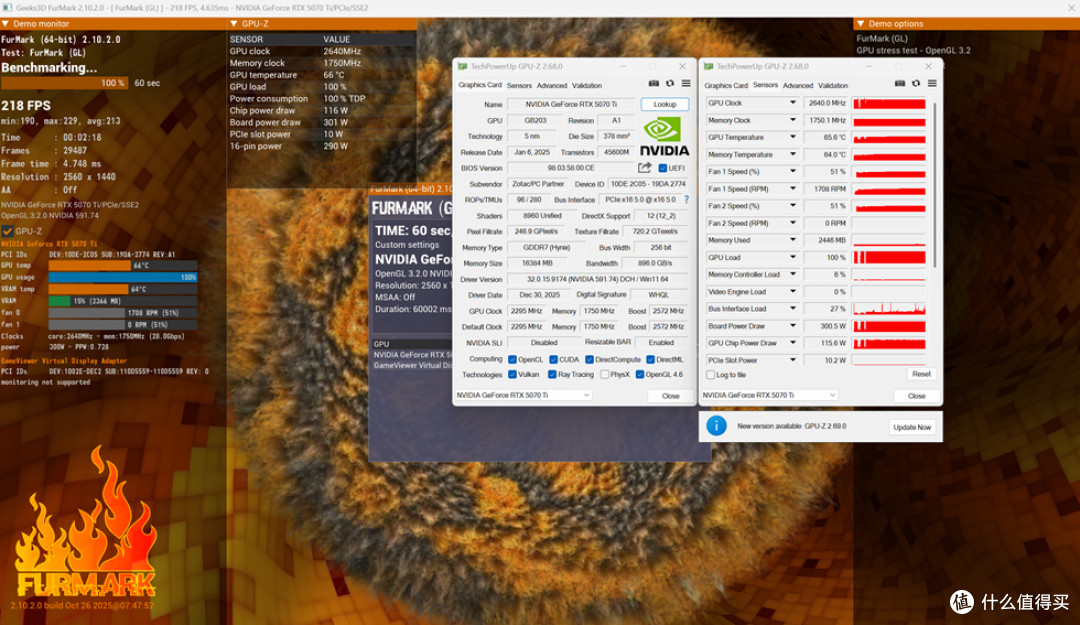Open the PCIe Slot Power sensor dropdown
The image size is (1080, 625).
coord(793,360)
